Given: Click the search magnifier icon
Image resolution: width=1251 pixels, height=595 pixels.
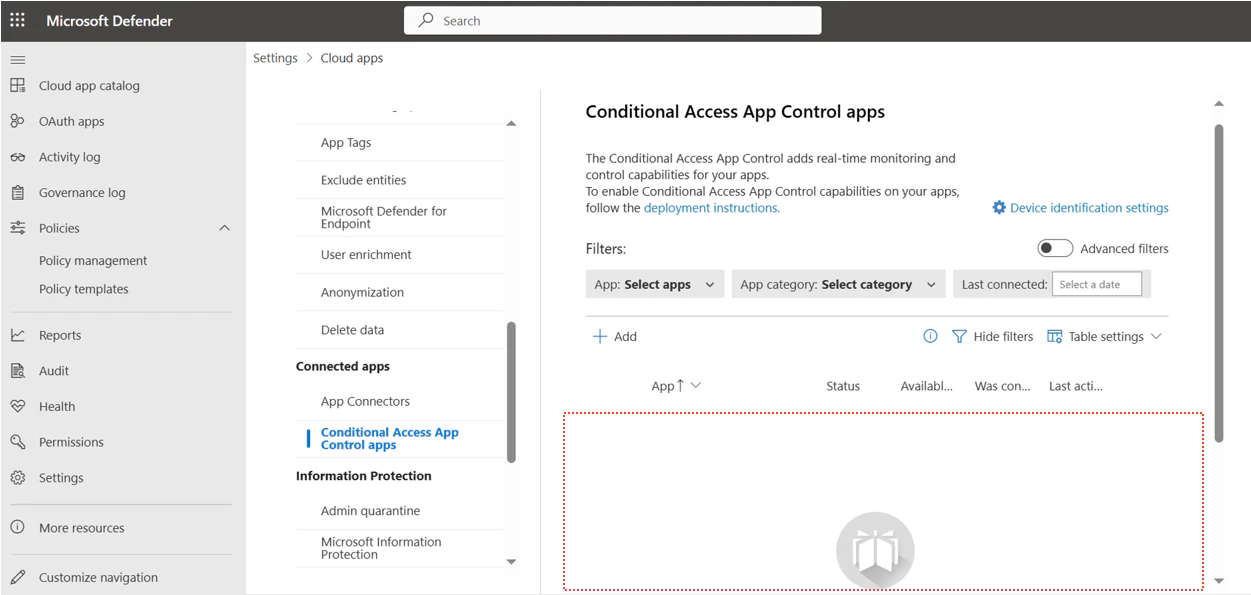Looking at the screenshot, I should pos(427,20).
